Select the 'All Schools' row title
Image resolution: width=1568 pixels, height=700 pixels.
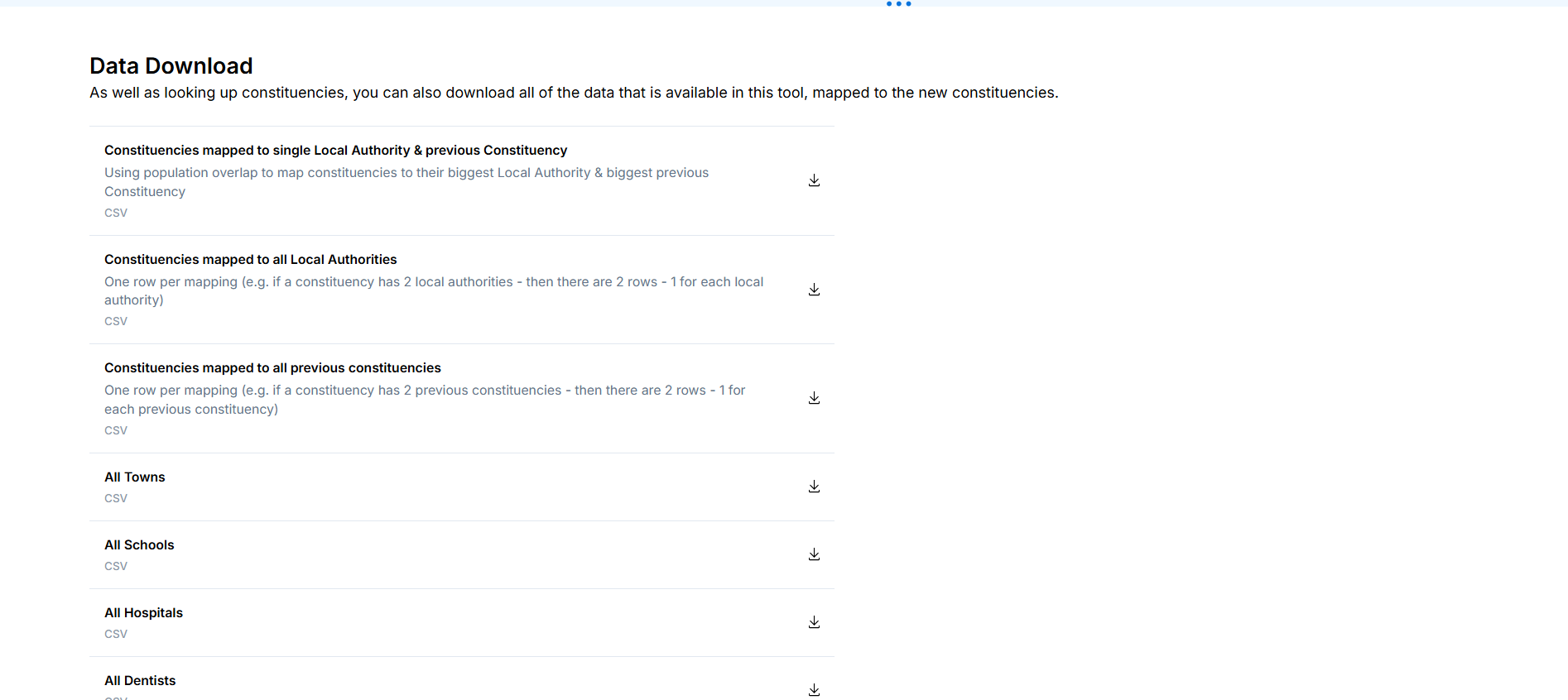pos(139,545)
